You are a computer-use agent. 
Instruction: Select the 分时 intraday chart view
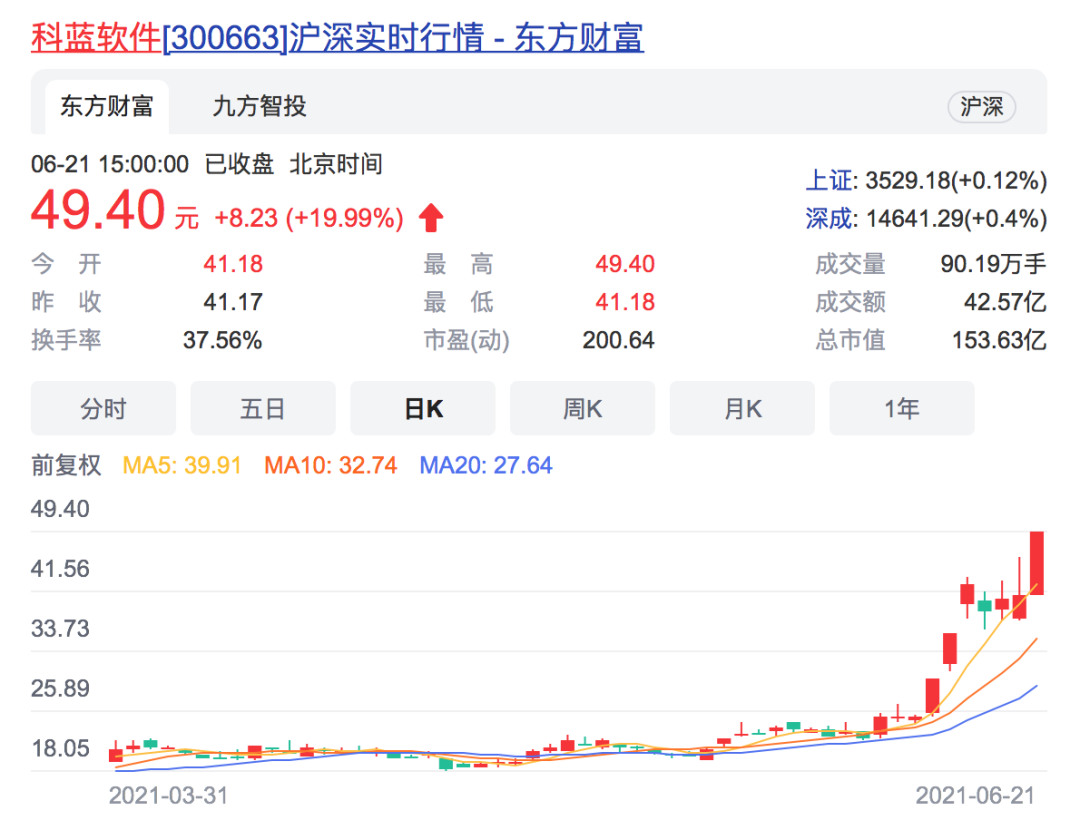click(103, 407)
